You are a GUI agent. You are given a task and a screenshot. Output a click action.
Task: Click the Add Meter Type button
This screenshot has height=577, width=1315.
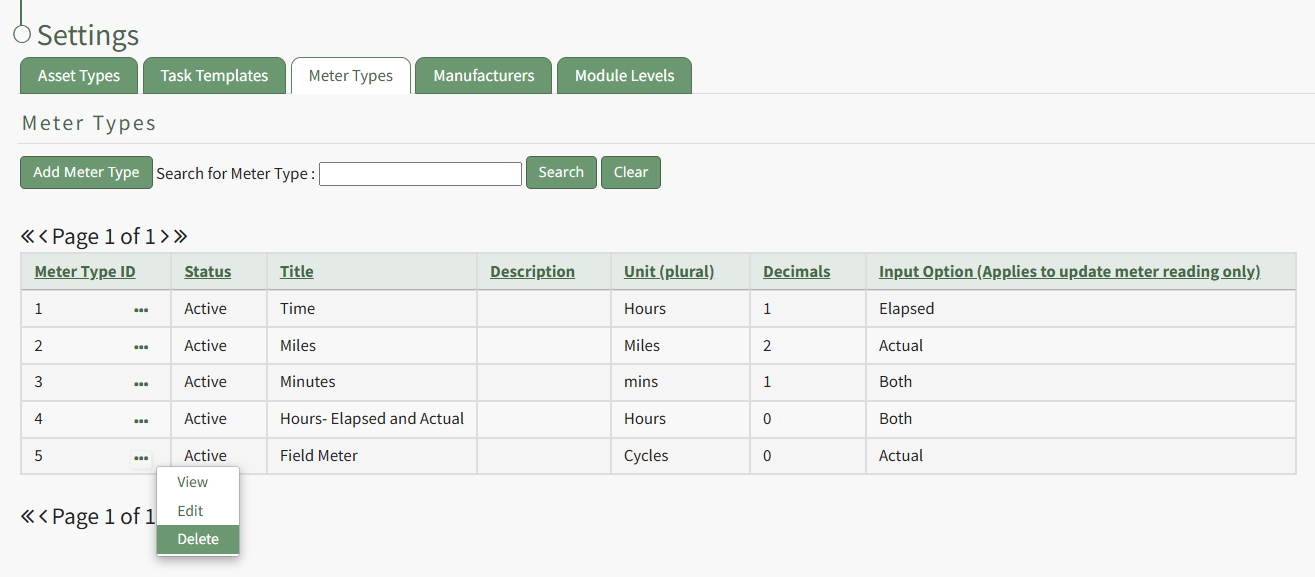point(86,172)
